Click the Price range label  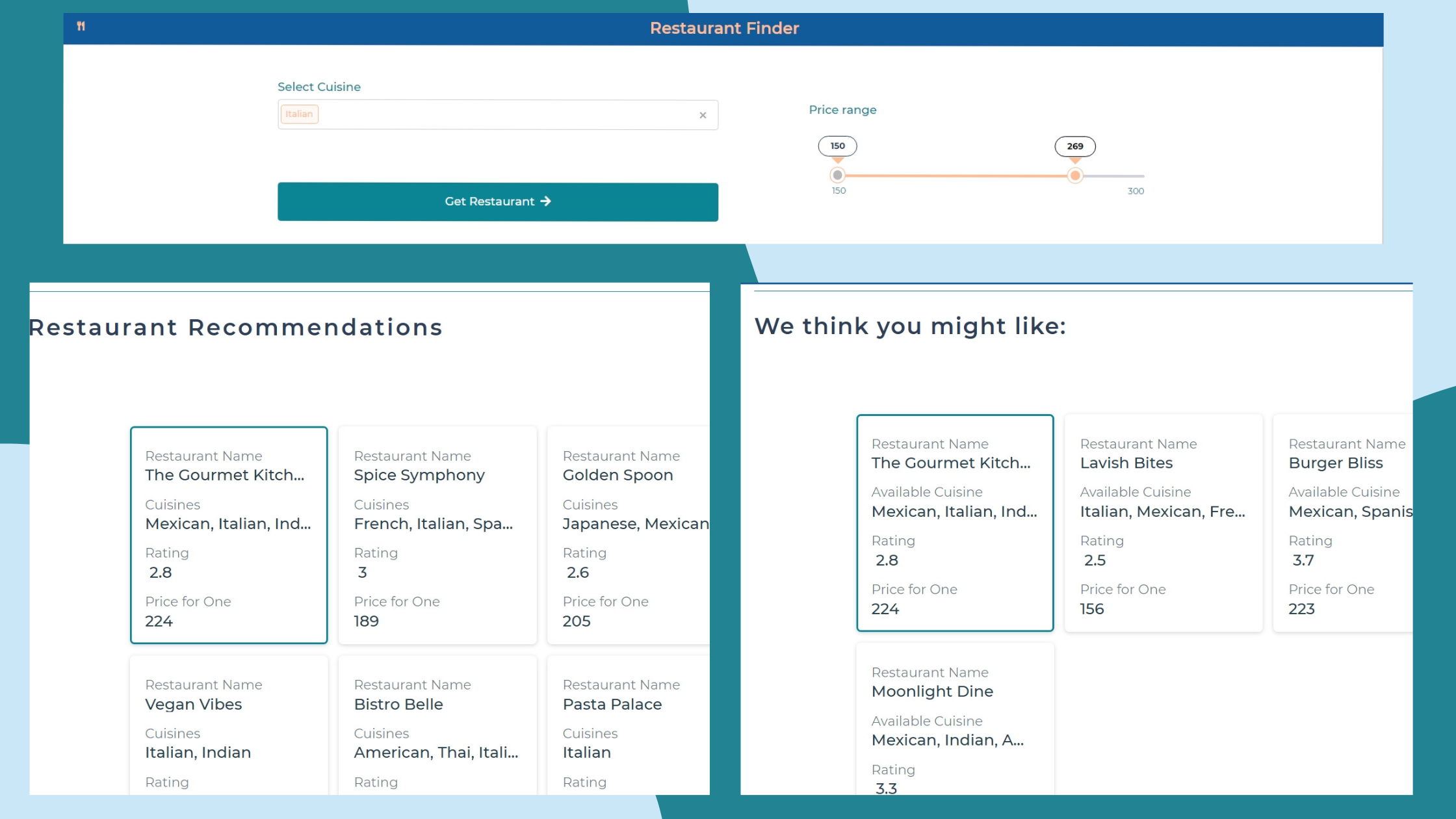click(x=842, y=110)
